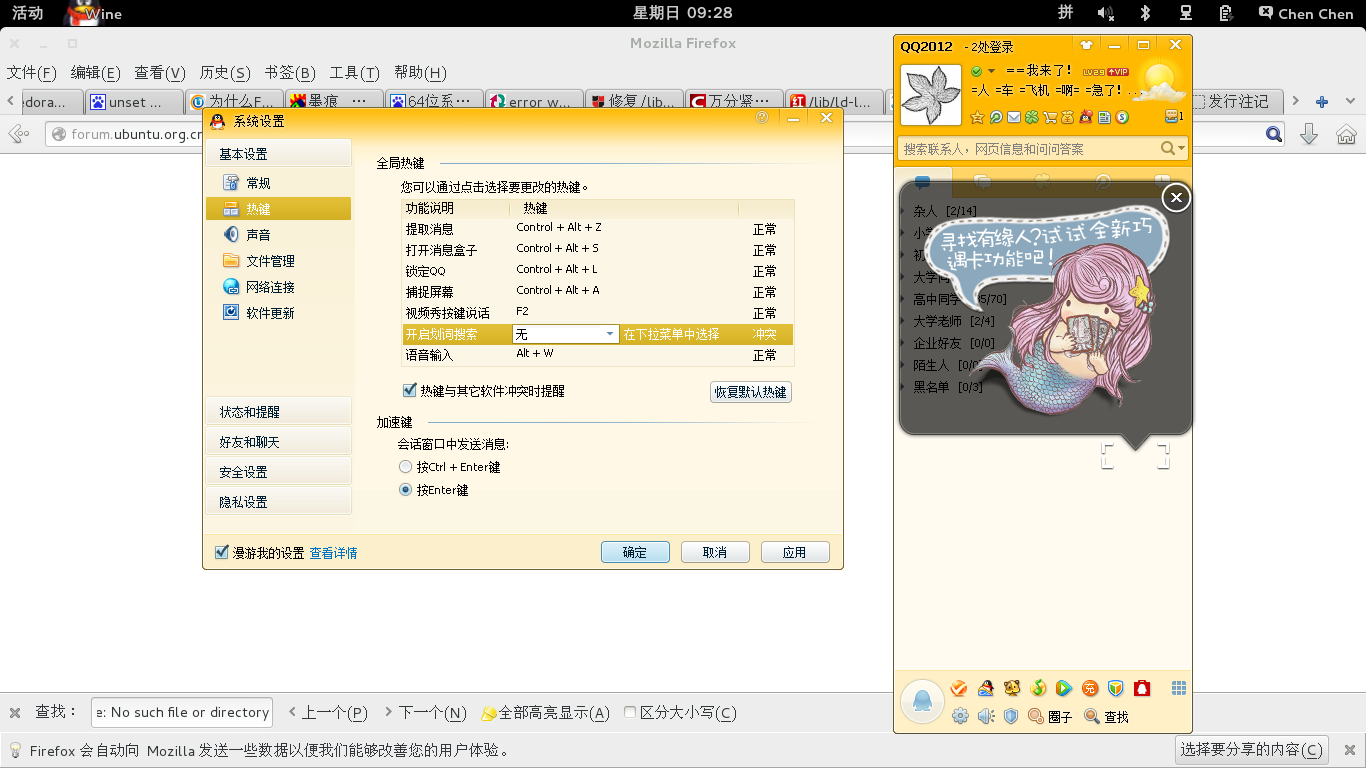Open QQ system settings gear icon
1366x768 pixels.
[x=960, y=716]
